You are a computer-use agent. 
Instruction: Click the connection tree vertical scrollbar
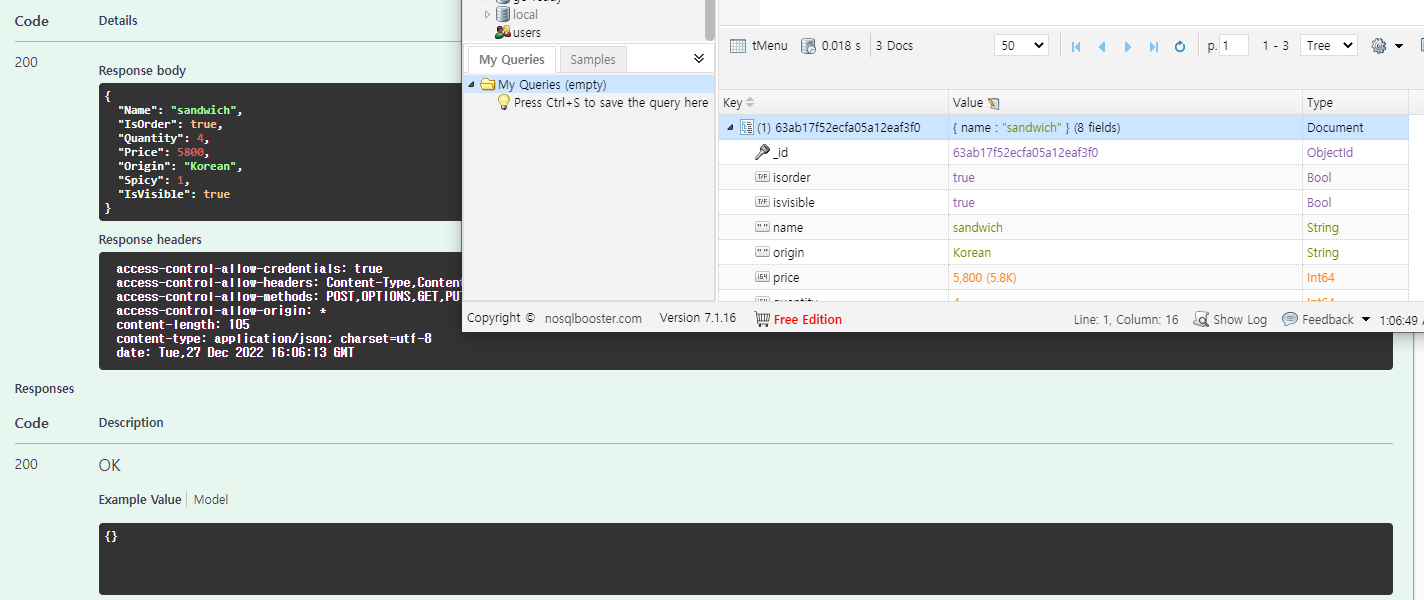tap(710, 20)
